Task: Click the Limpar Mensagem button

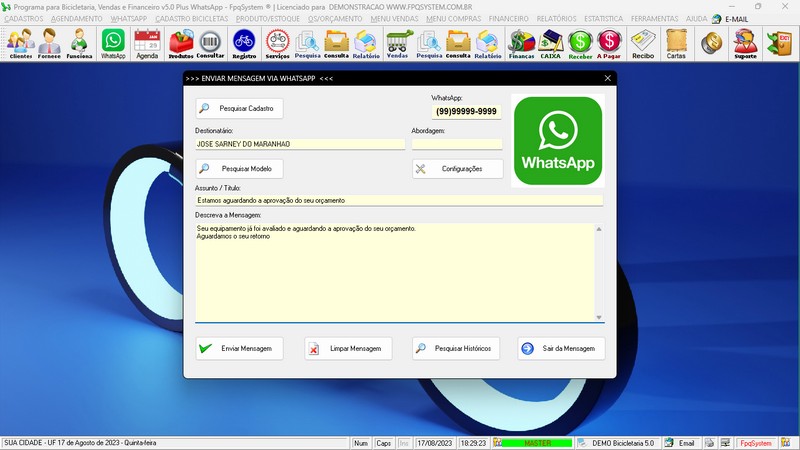Action: (x=348, y=348)
